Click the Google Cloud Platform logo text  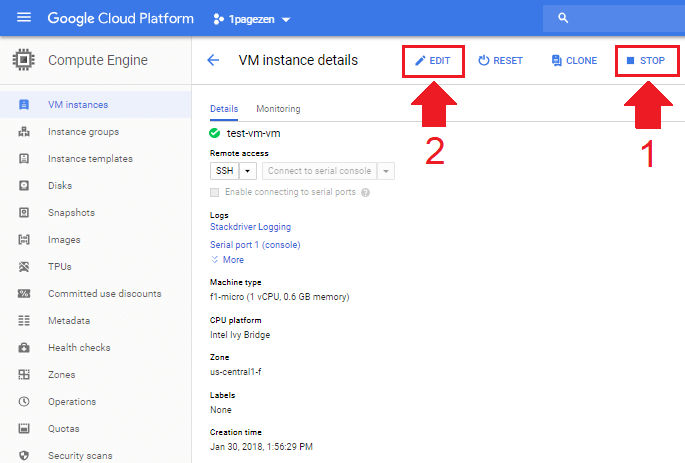click(120, 18)
